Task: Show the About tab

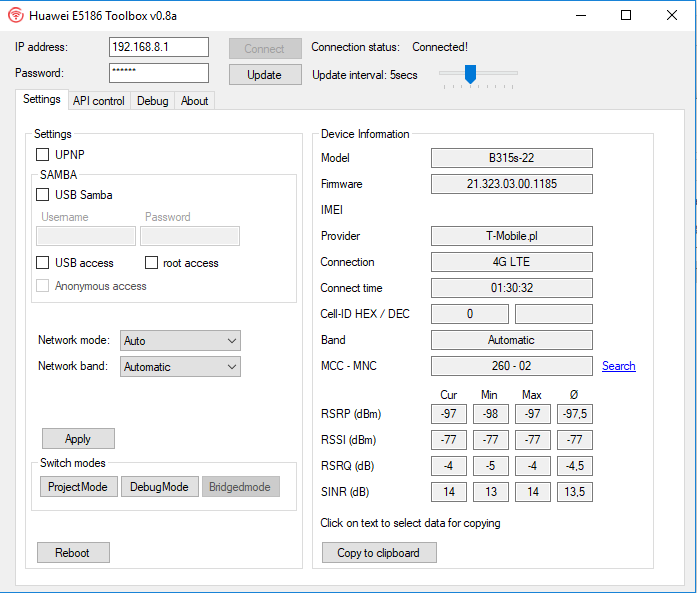Action: coord(194,101)
